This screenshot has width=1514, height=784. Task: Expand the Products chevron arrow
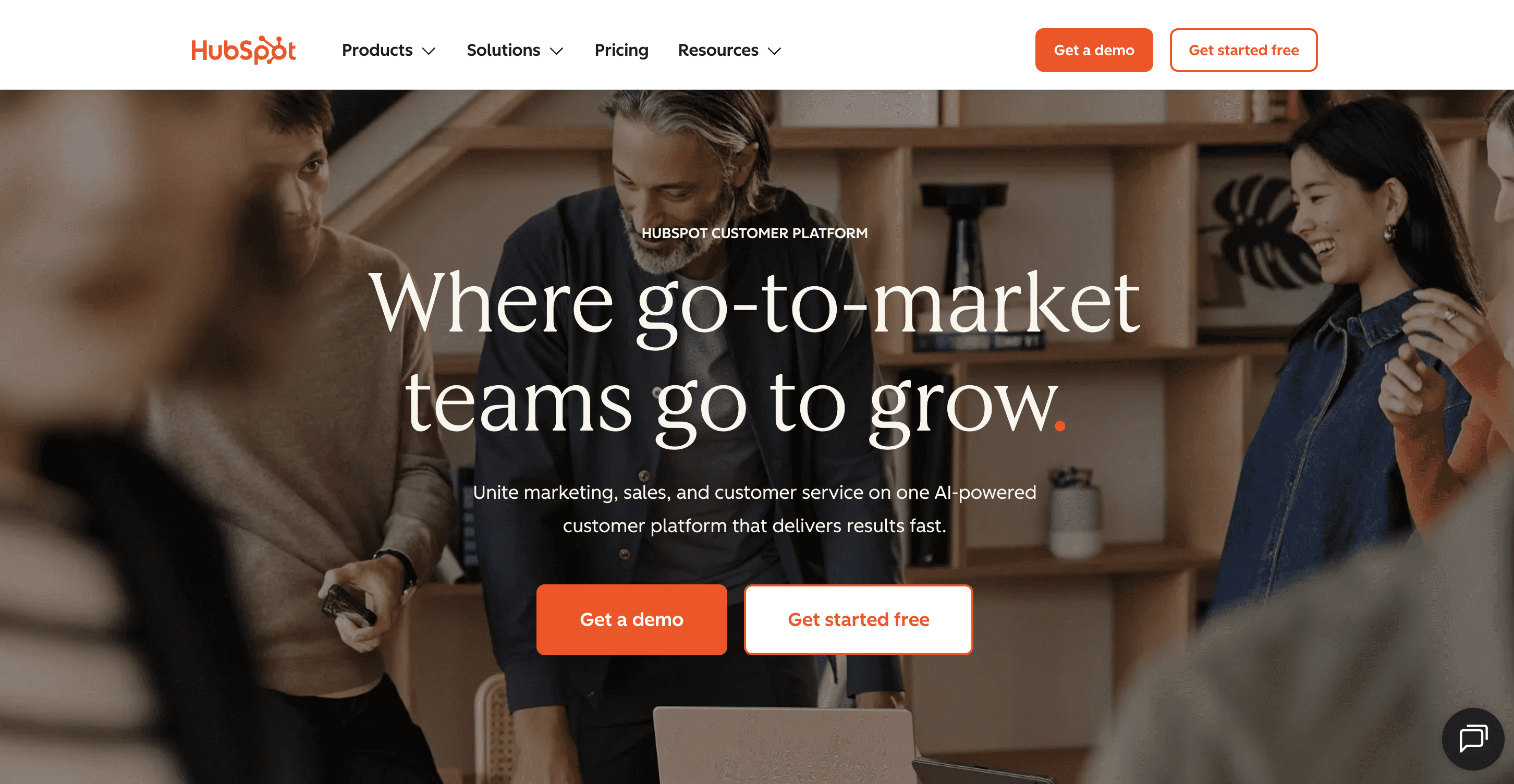click(429, 51)
